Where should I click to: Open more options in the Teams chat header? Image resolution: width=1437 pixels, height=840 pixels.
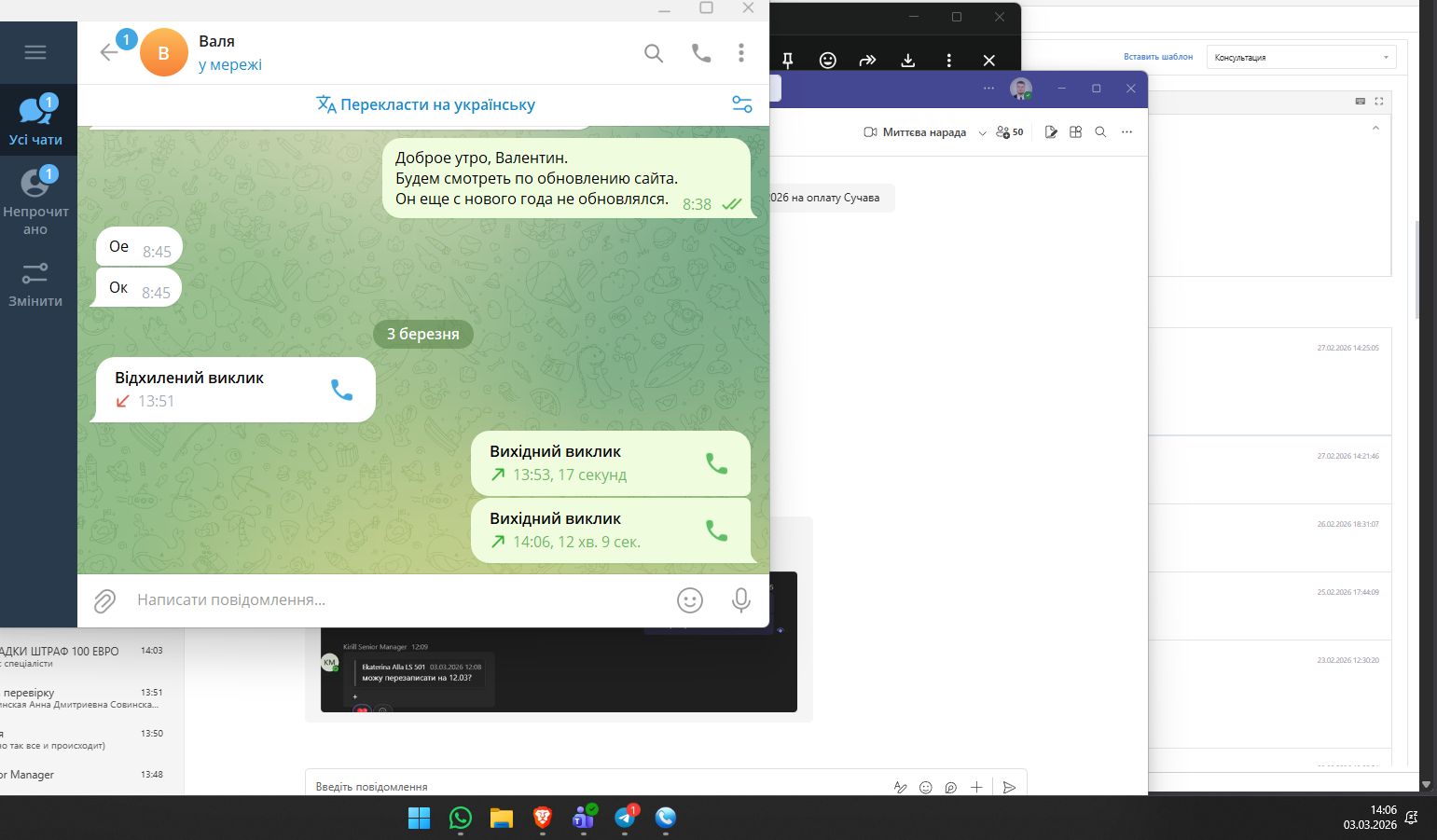1126,132
